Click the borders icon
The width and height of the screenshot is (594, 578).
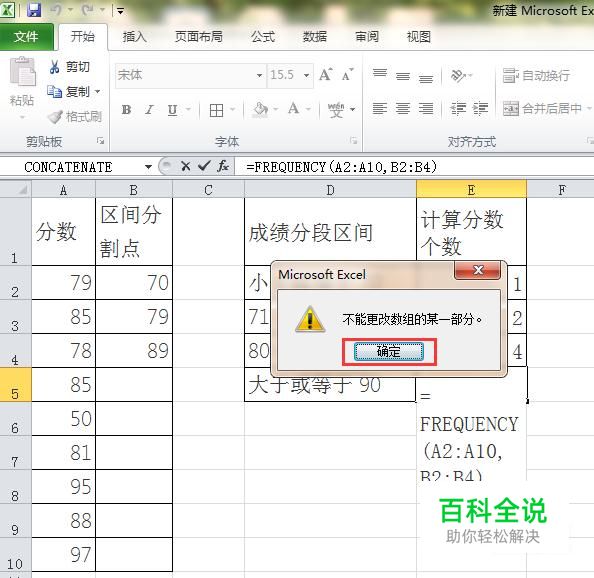click(x=216, y=110)
